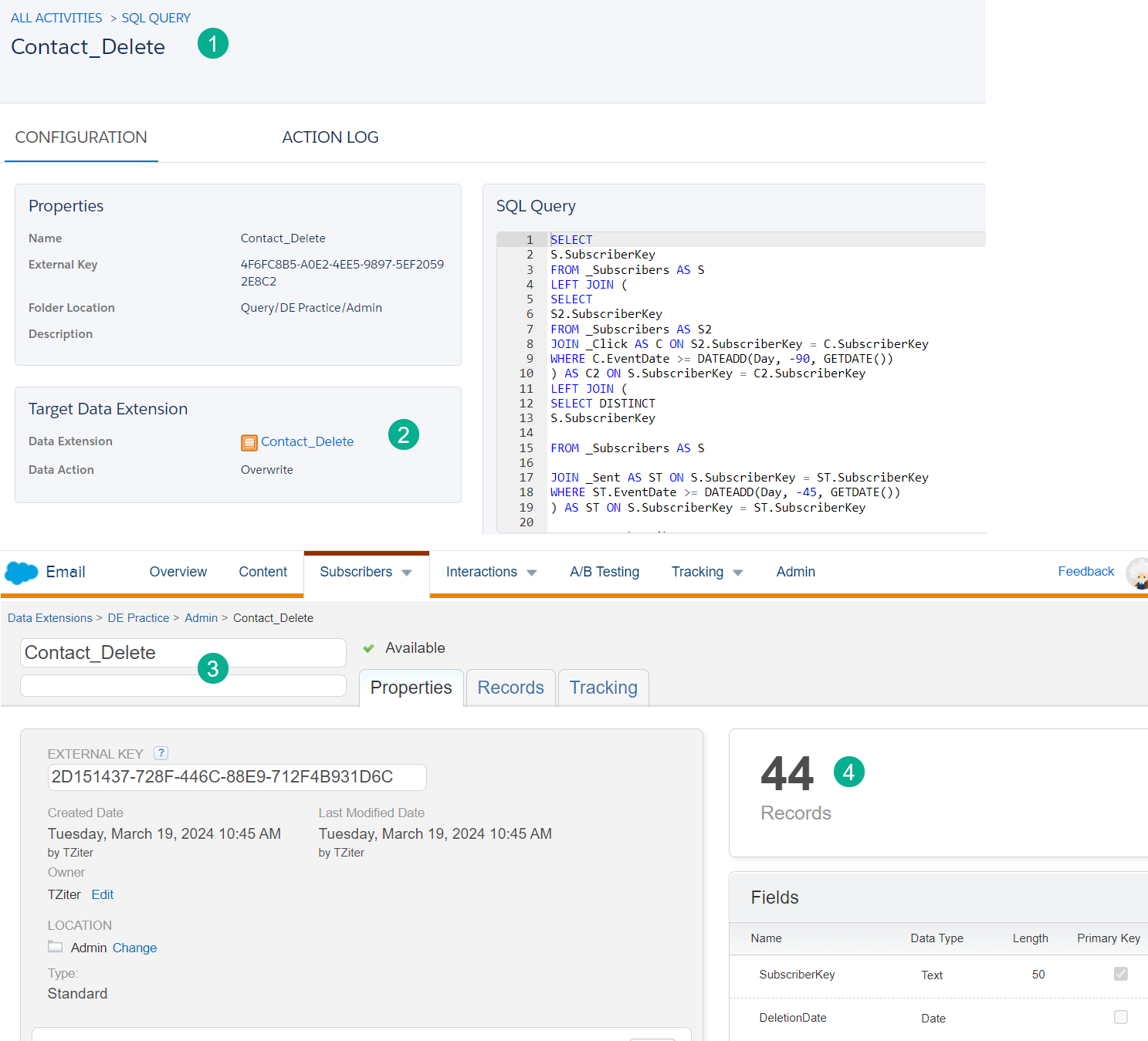
Task: Click the user avatar beside Feedback
Action: [x=1136, y=574]
